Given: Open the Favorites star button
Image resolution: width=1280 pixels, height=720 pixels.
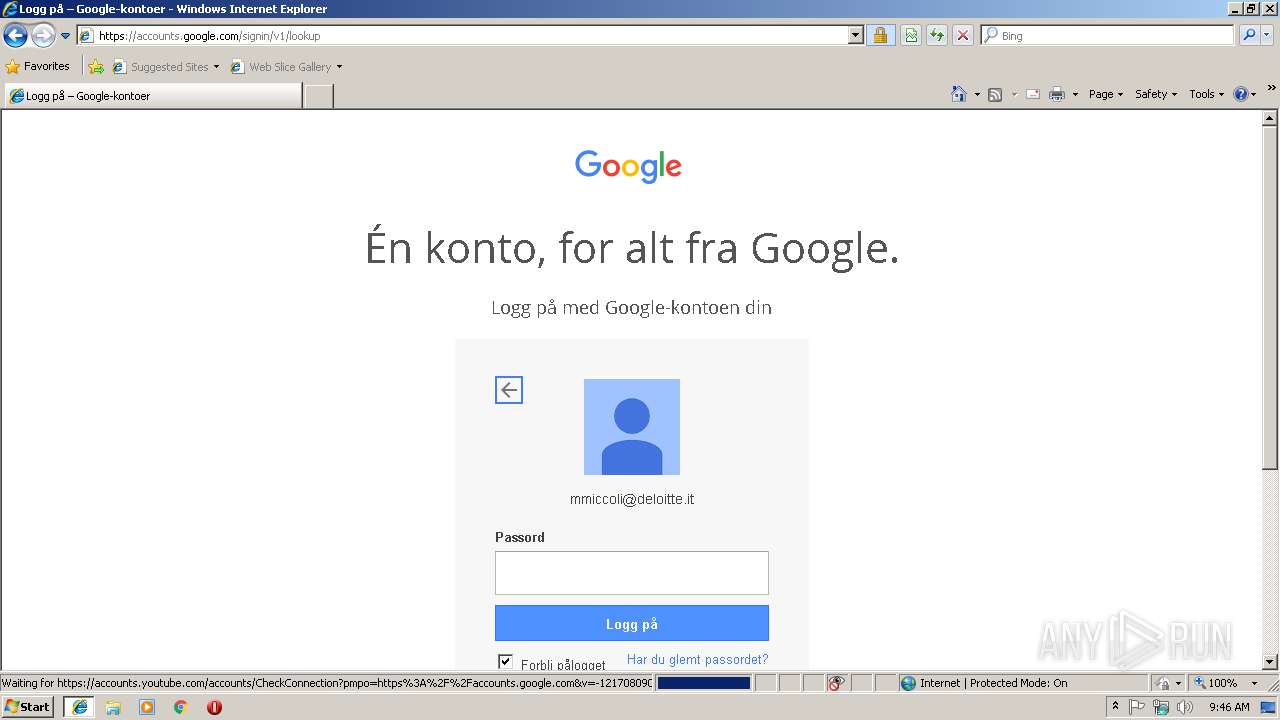Looking at the screenshot, I should tap(38, 67).
